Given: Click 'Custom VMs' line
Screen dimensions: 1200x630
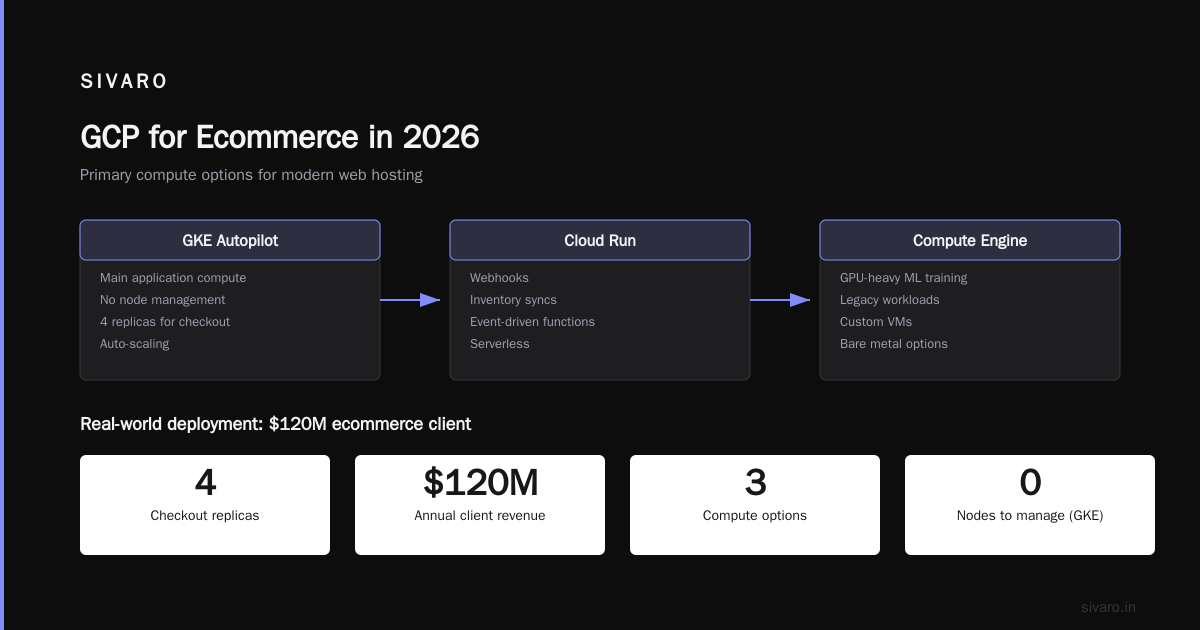Looking at the screenshot, I should pyautogui.click(x=876, y=322).
